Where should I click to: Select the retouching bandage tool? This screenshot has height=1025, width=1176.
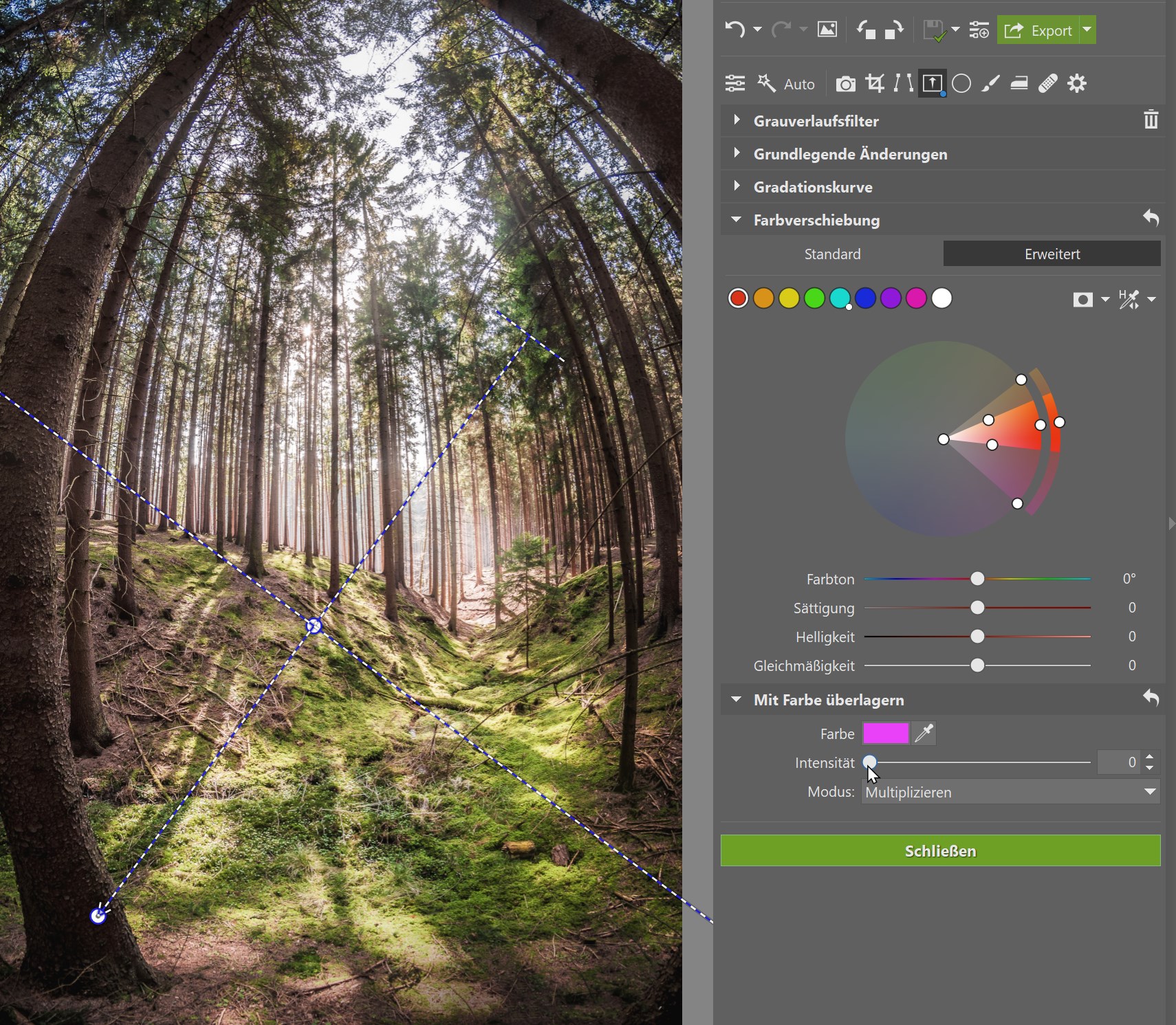(1048, 84)
